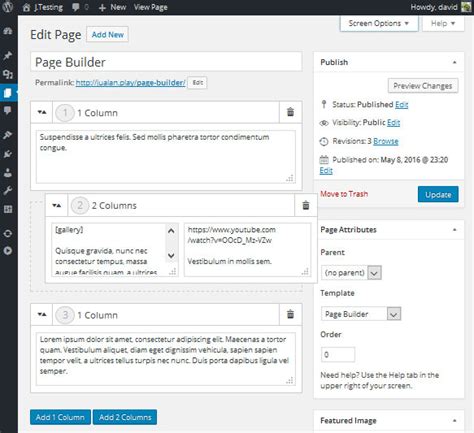Open the Settings sidebar icon
The width and height of the screenshot is (474, 433).
pos(8,209)
